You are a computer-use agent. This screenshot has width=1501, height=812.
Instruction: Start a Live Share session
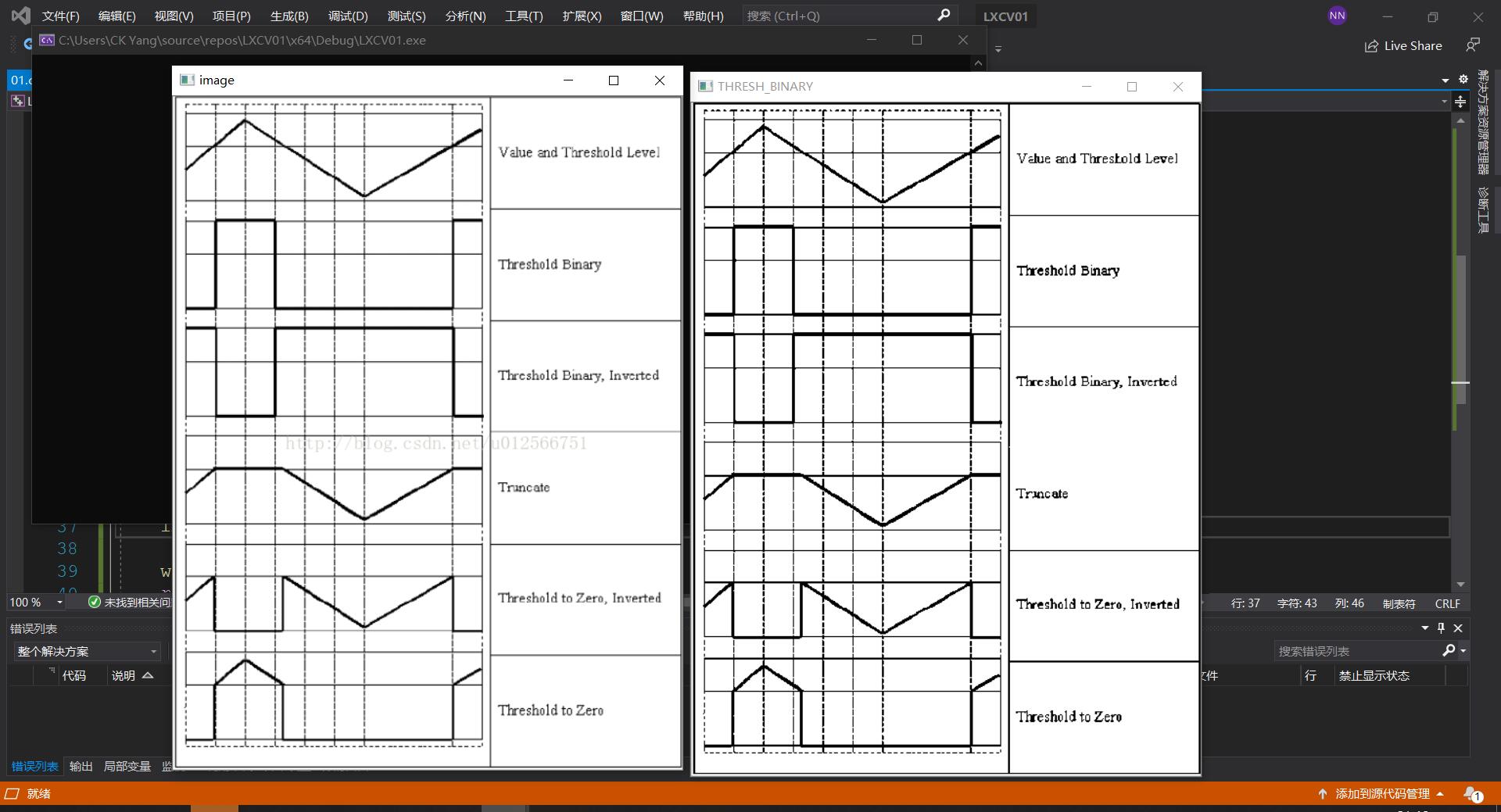click(1403, 46)
